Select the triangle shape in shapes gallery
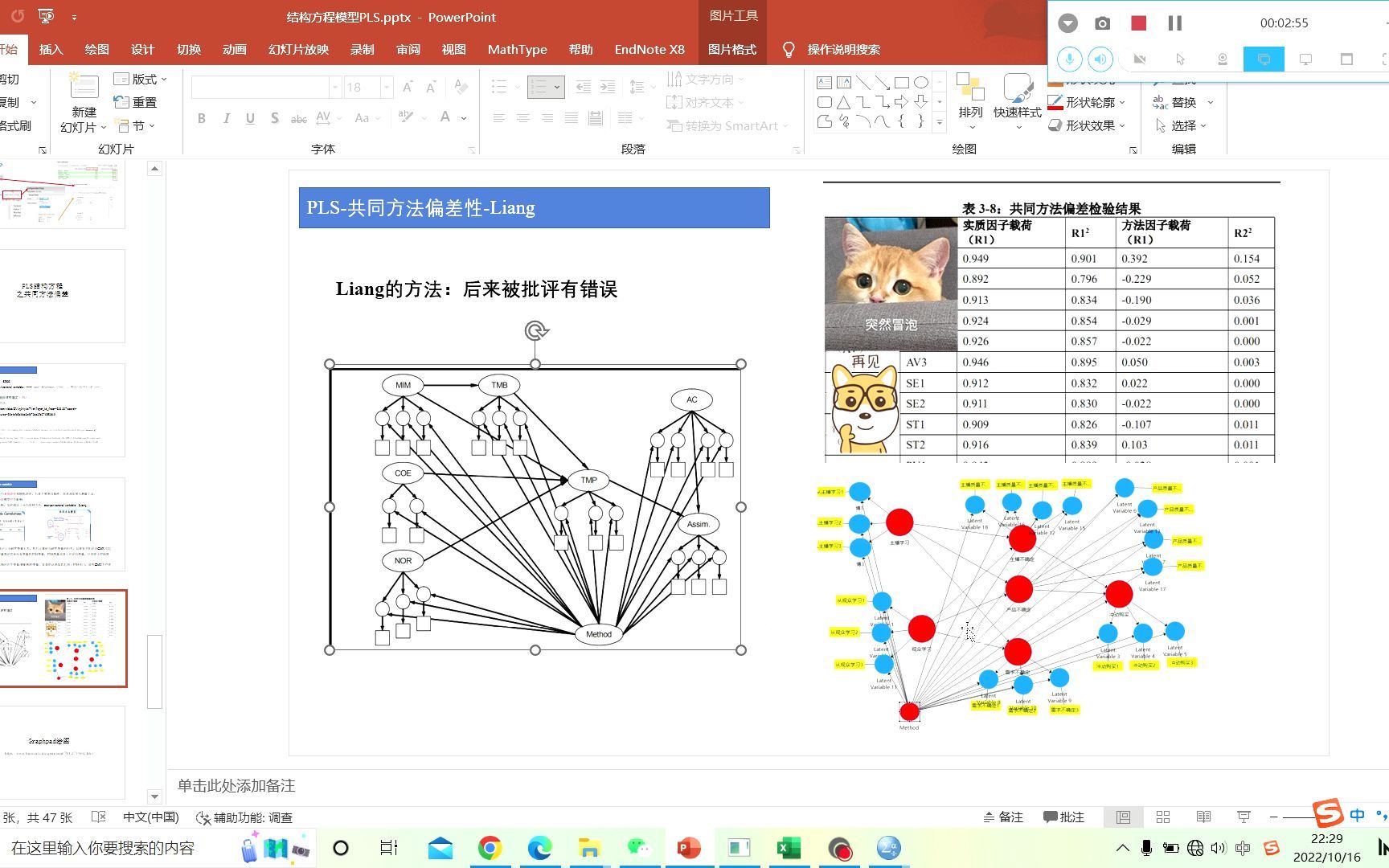Viewport: 1389px width, 868px height. [843, 102]
